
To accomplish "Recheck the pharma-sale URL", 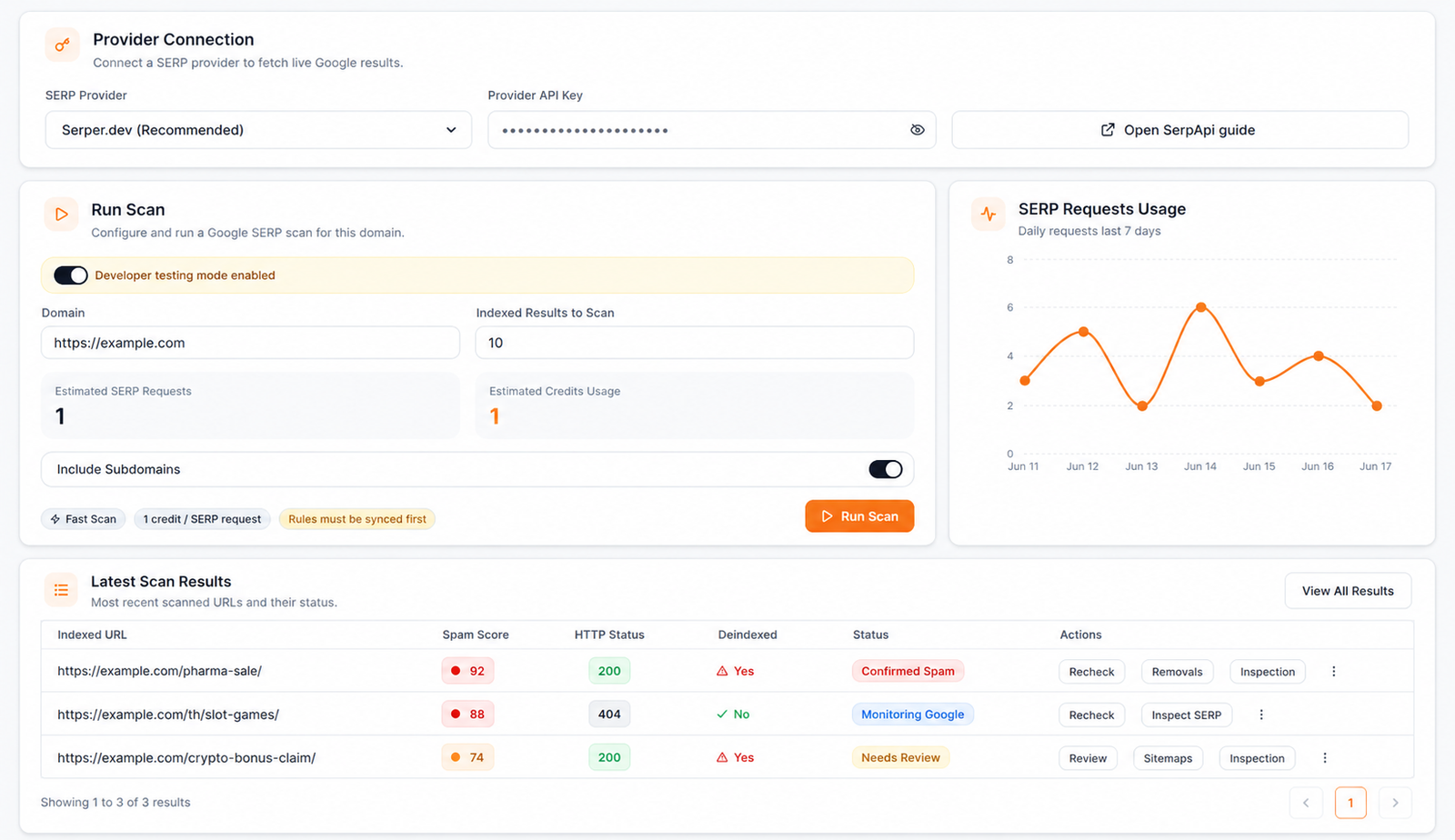I will point(1091,672).
